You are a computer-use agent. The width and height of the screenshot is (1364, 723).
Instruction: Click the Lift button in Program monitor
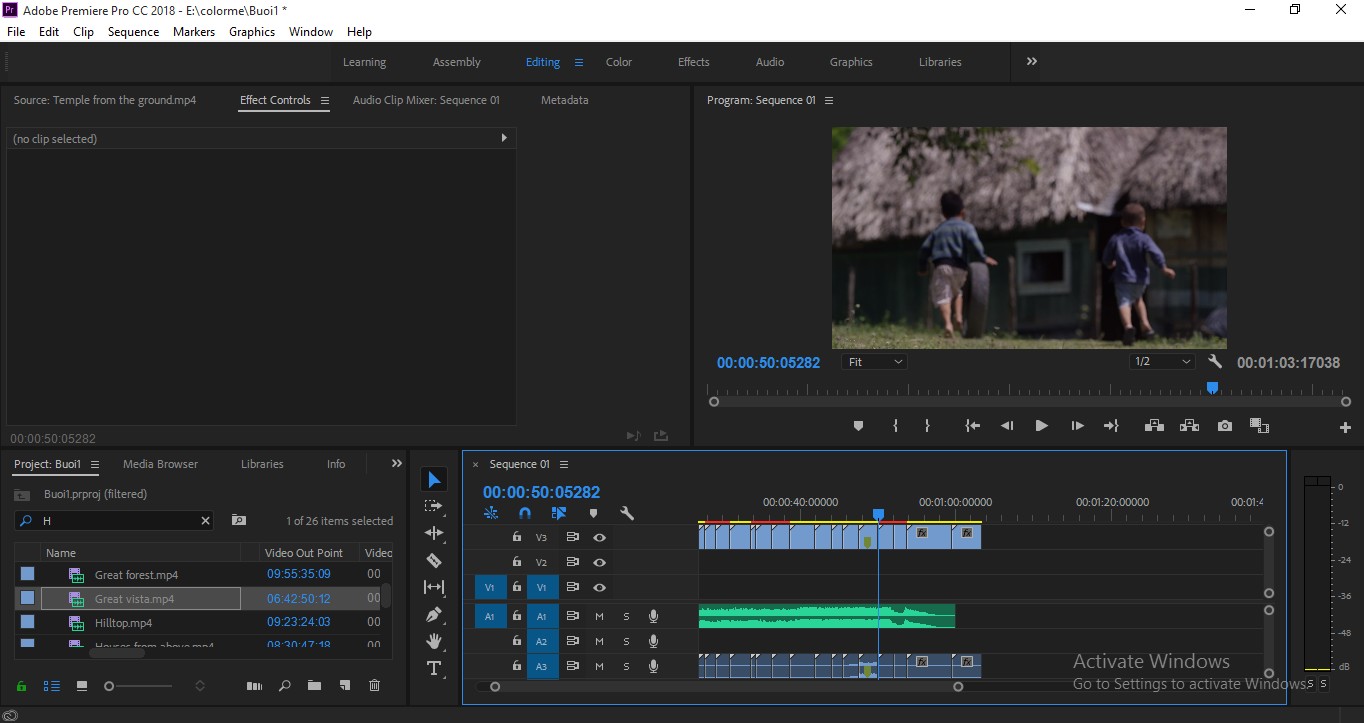(1154, 425)
